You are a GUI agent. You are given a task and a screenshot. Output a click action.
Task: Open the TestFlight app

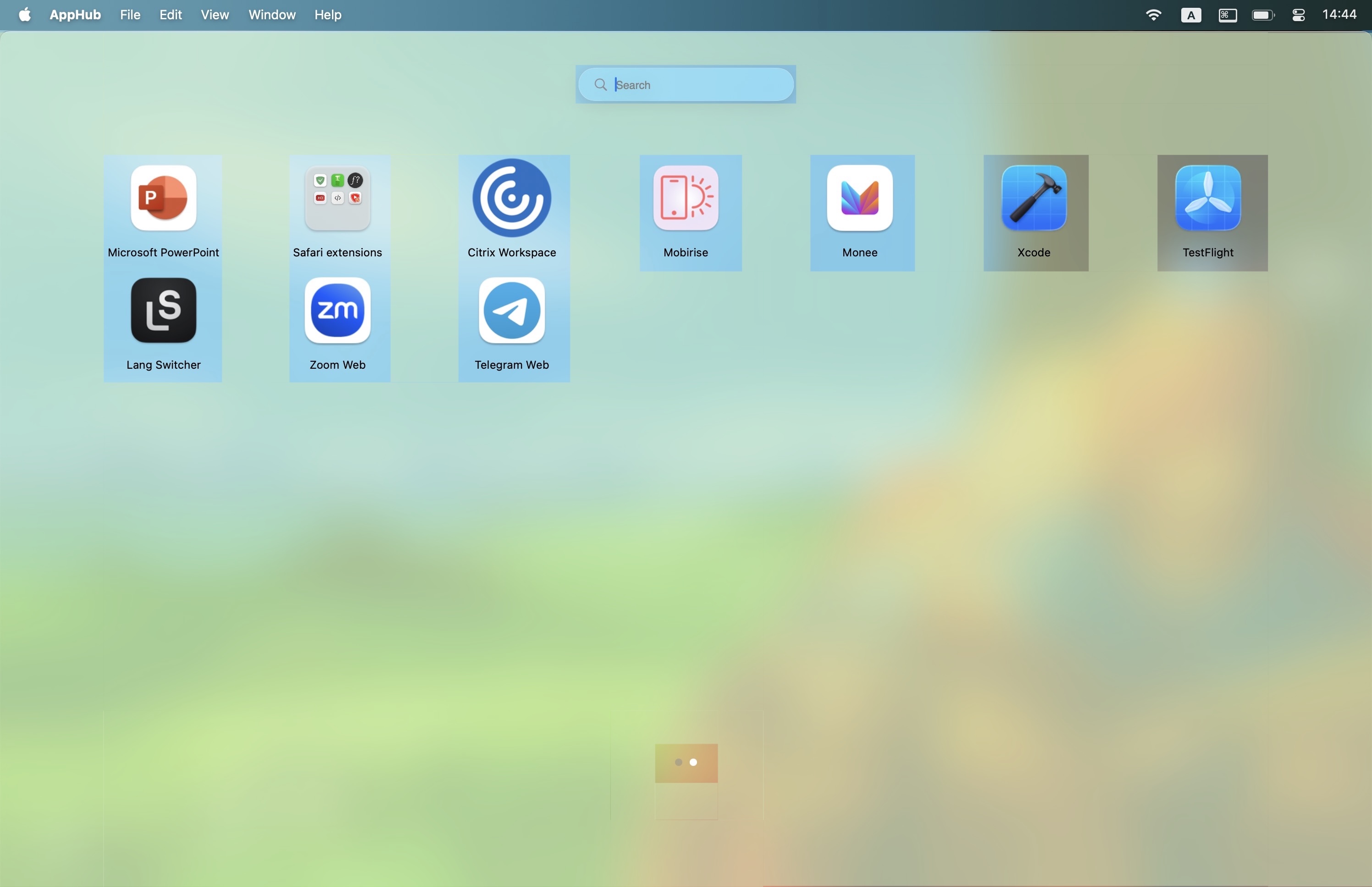(x=1208, y=199)
